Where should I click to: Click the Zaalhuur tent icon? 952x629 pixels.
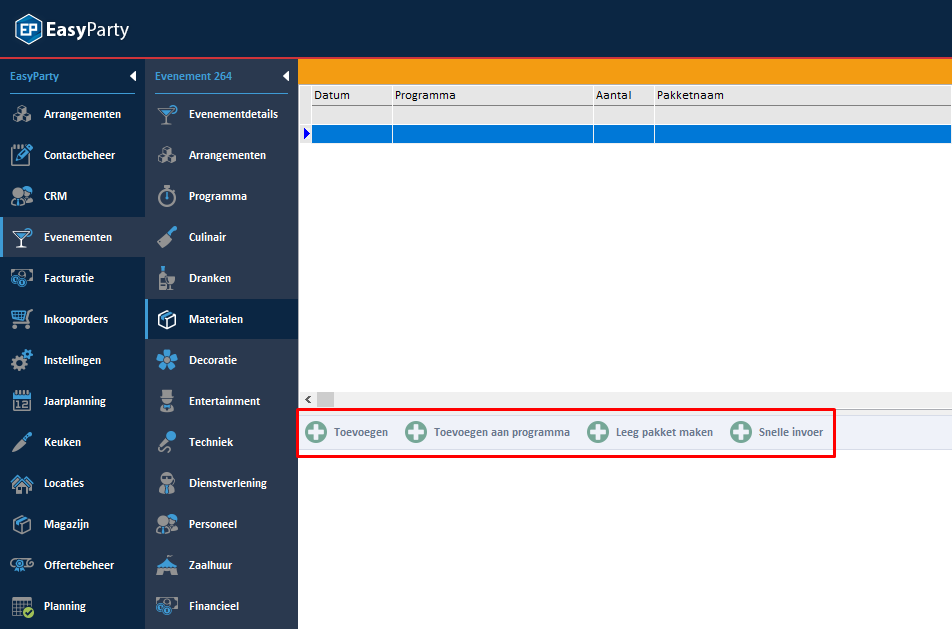click(167, 565)
